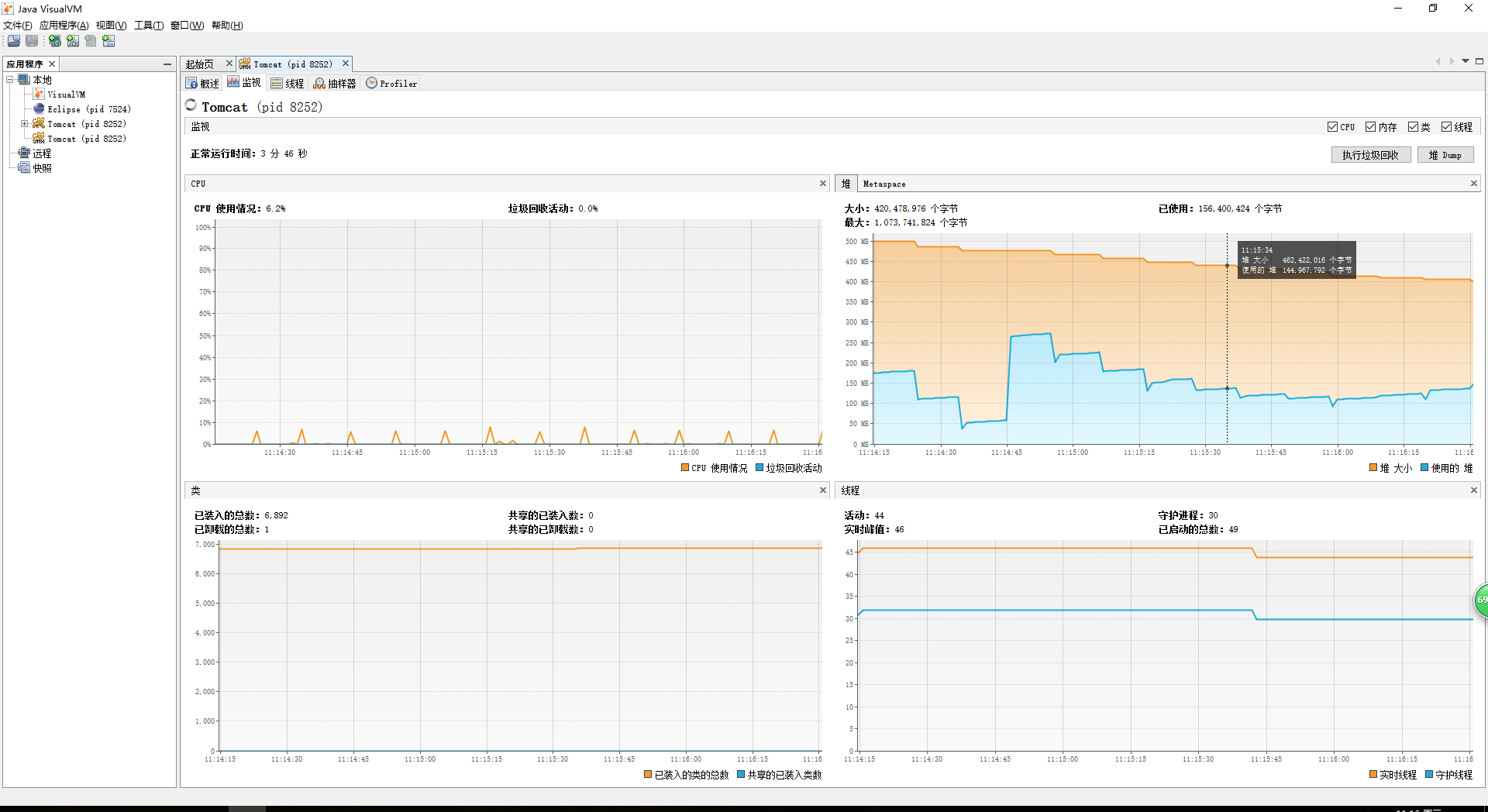
Task: Select the VisualVM tree label
Action: tap(67, 95)
